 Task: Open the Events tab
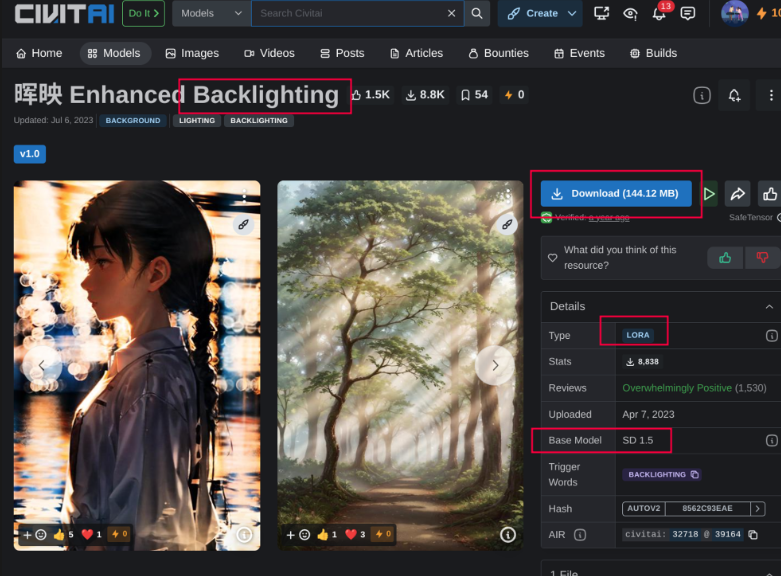tap(579, 53)
